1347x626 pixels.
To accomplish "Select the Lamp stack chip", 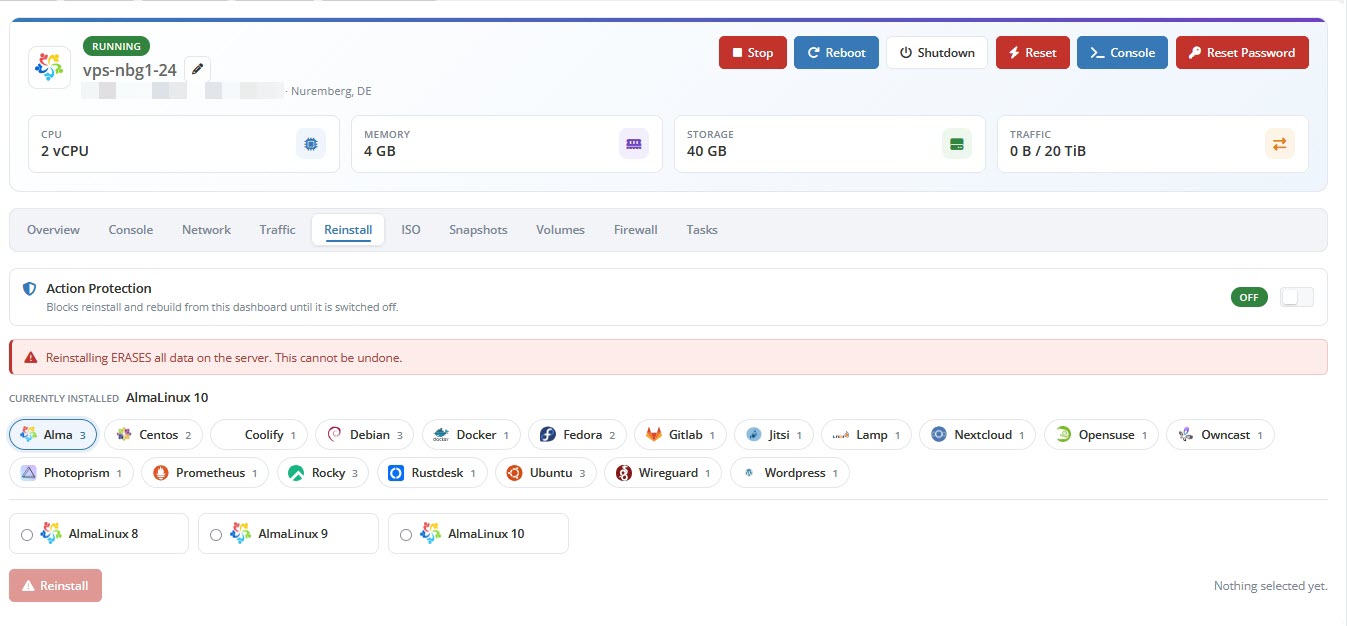I will 866,435.
